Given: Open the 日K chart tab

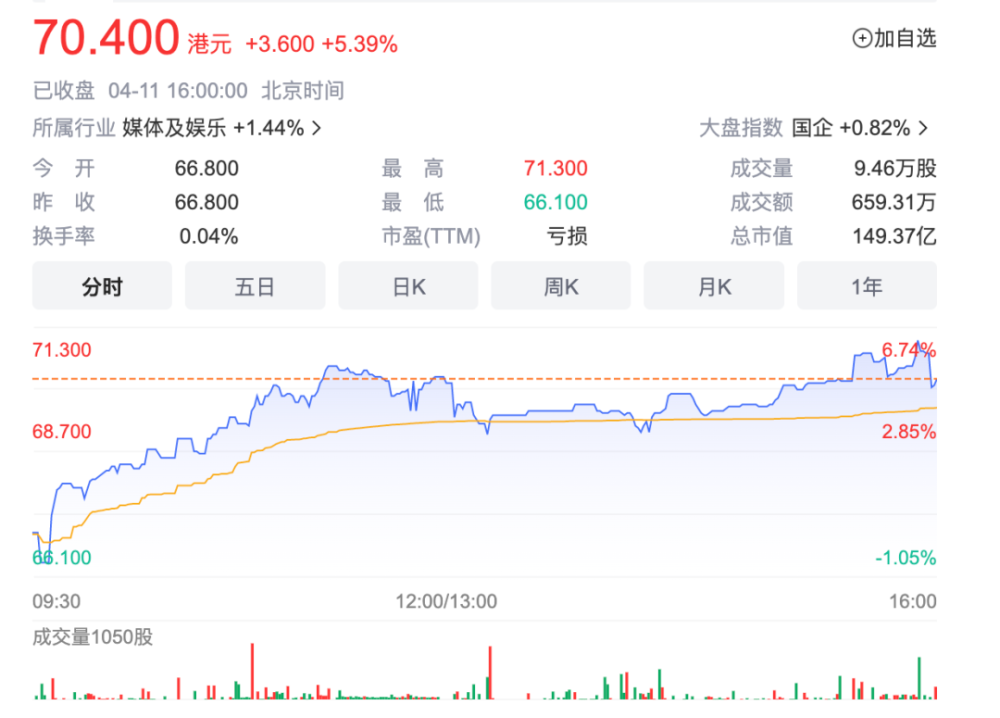Looking at the screenshot, I should 408,286.
